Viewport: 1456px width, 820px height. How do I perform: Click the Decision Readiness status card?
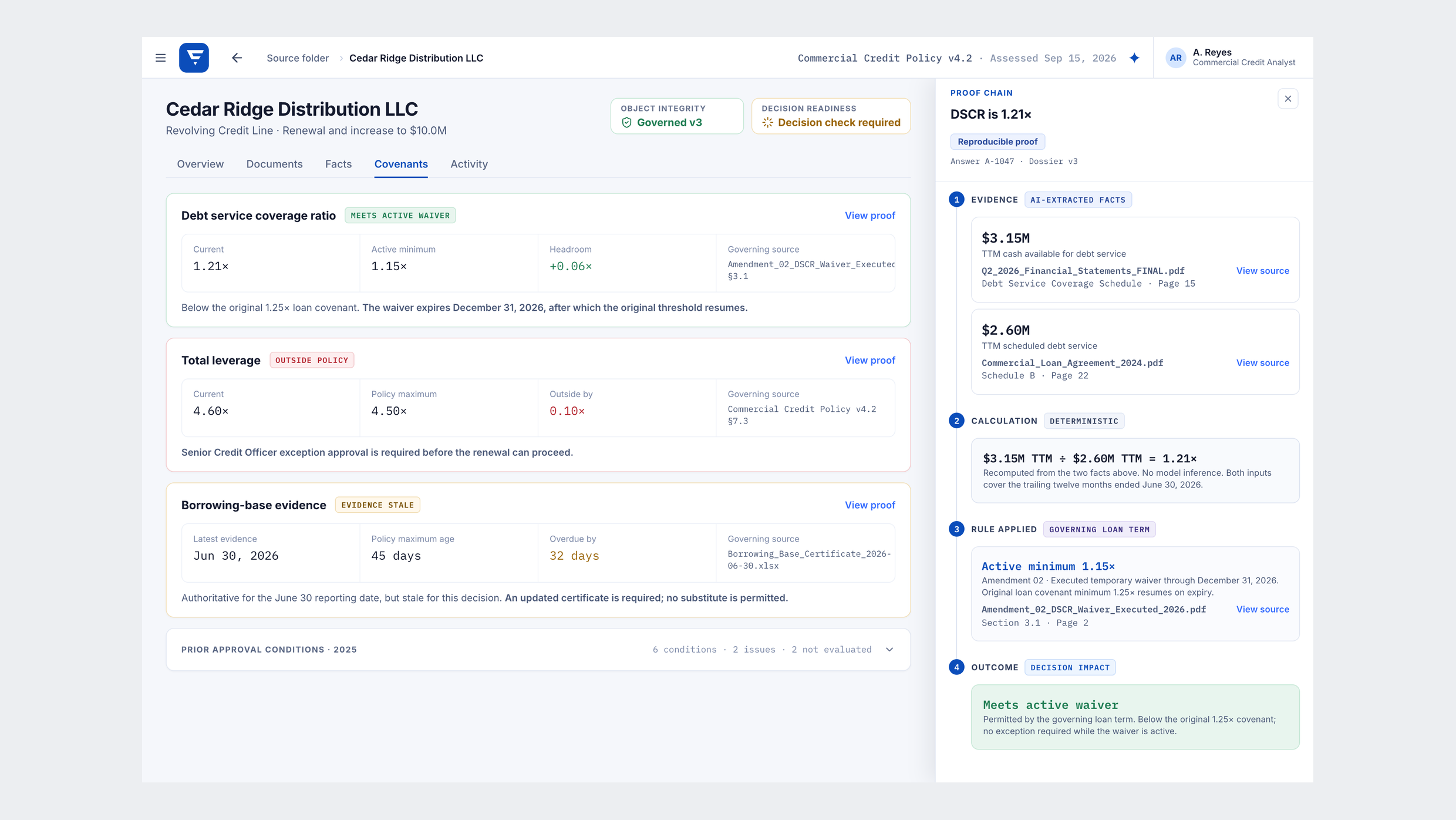(831, 116)
